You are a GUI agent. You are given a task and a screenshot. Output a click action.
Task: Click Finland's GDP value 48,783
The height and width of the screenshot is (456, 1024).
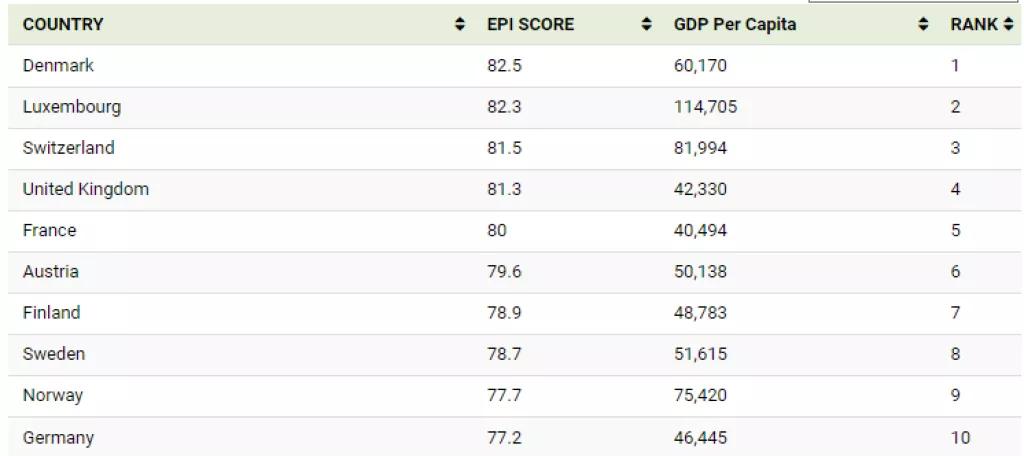pyautogui.click(x=701, y=313)
